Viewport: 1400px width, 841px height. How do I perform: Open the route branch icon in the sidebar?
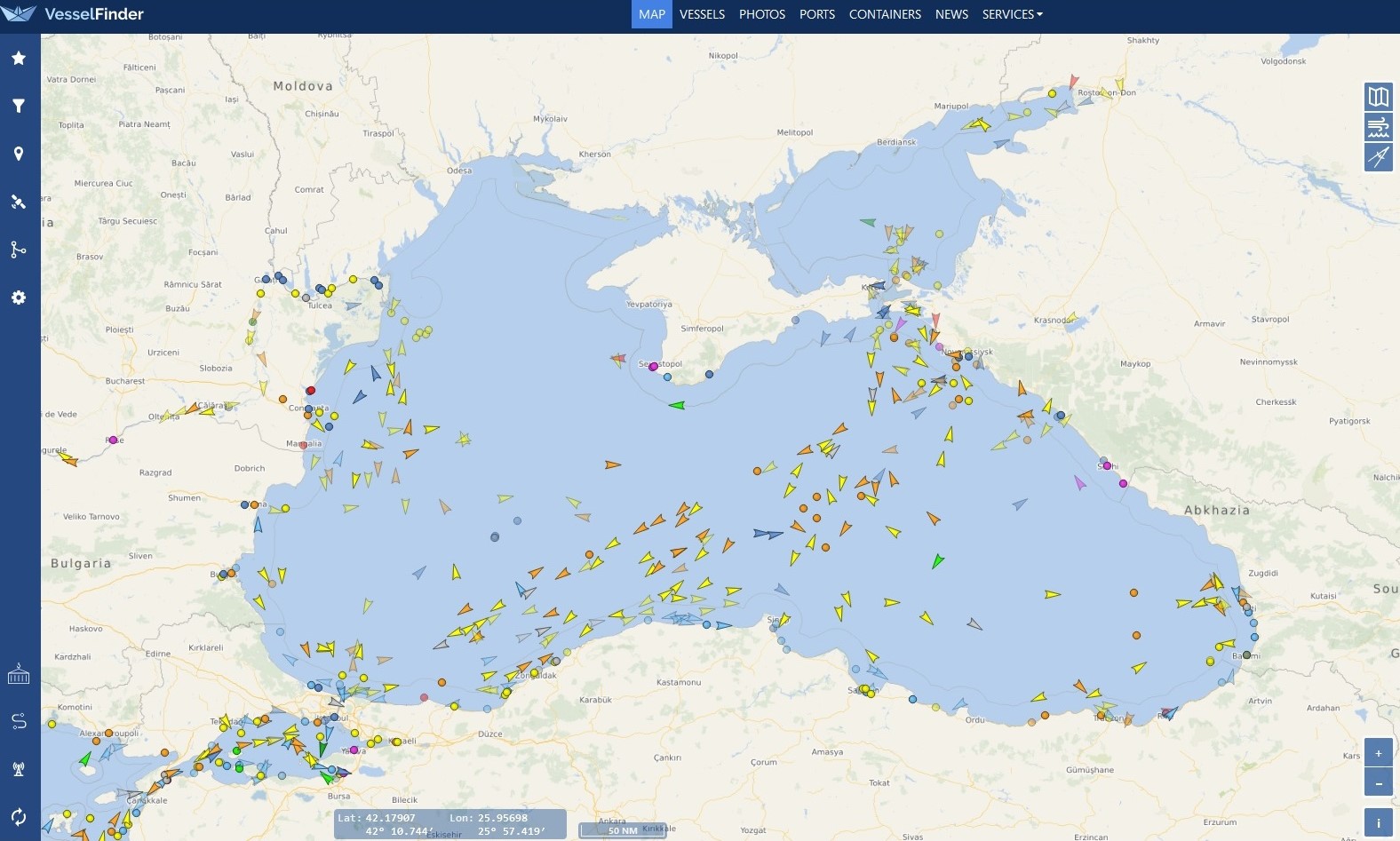tap(19, 250)
